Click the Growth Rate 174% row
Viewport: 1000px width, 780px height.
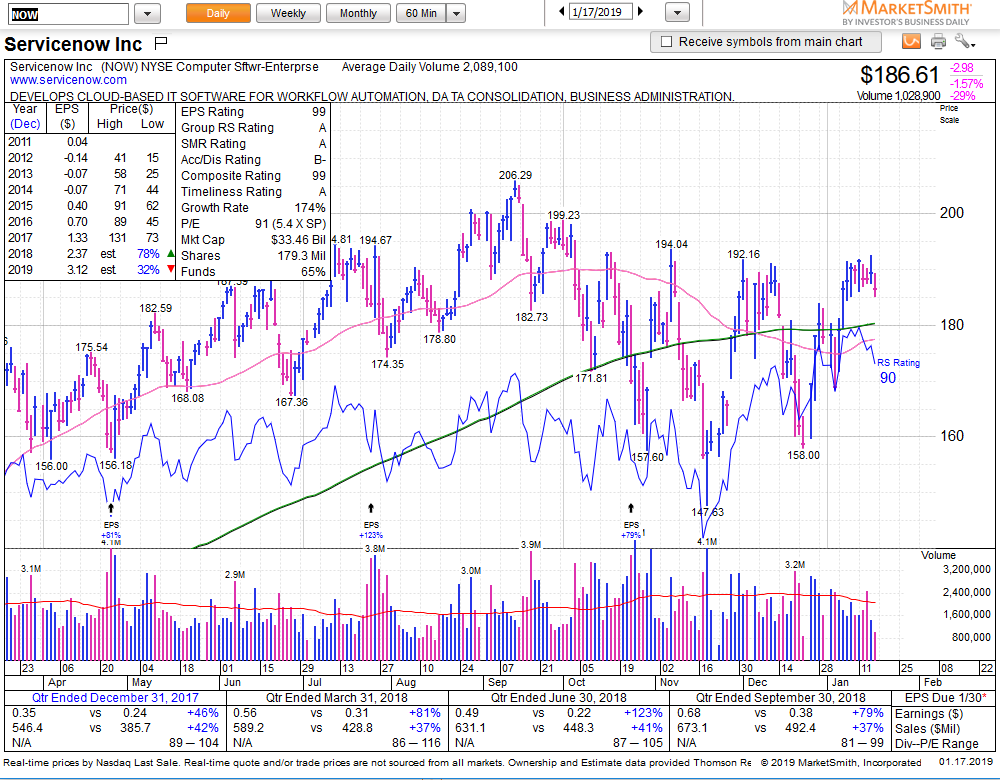click(253, 207)
